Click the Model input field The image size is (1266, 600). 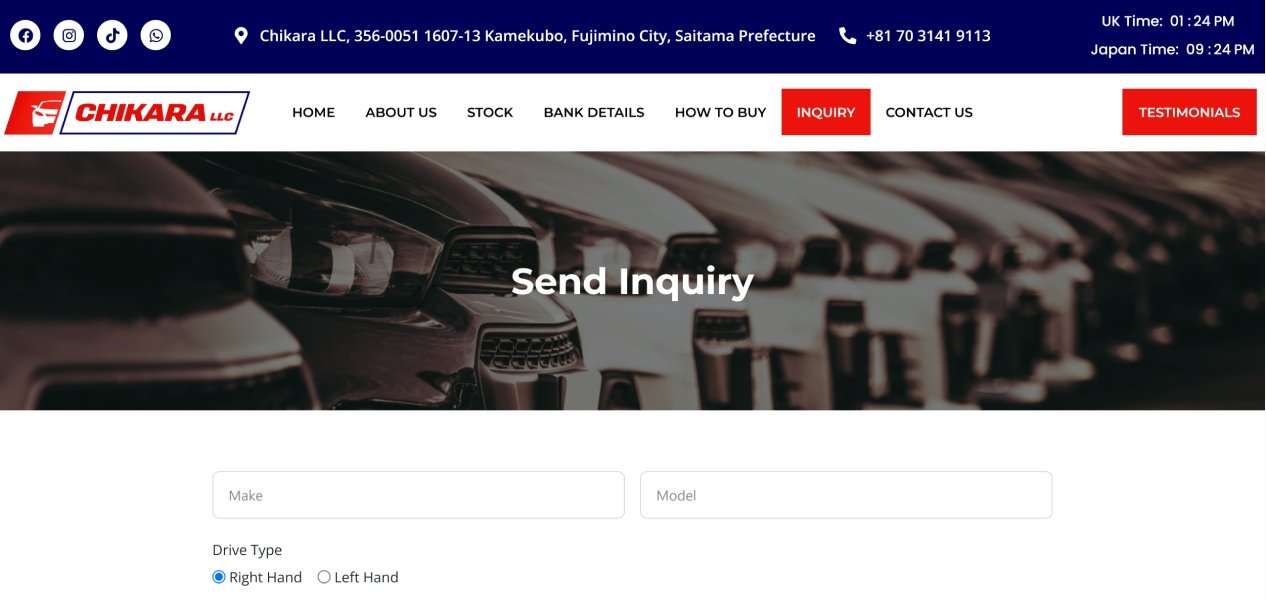pos(846,495)
